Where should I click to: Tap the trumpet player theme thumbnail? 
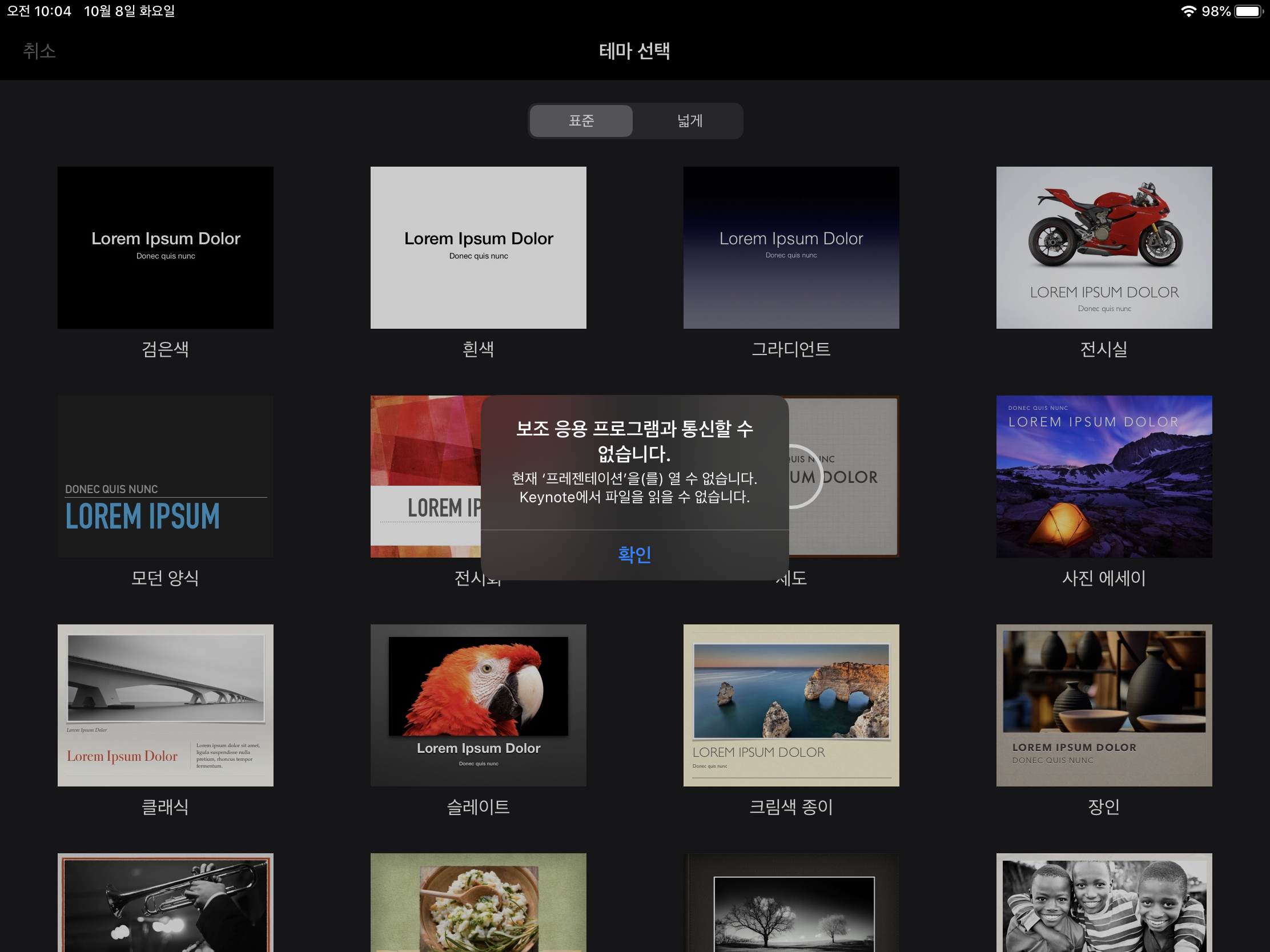click(166, 904)
